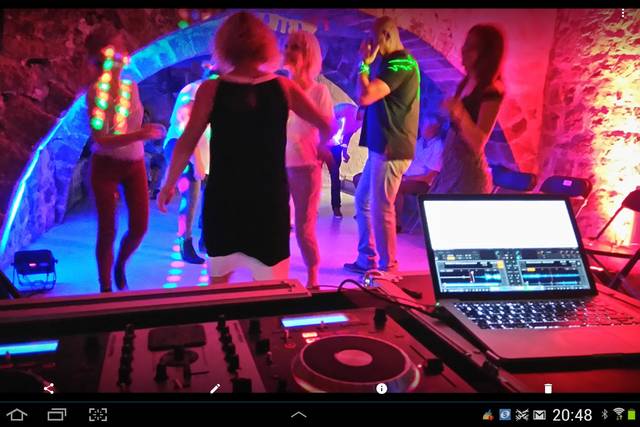The image size is (640, 427).
Task: Open the Gmail notification icon
Action: point(539,415)
